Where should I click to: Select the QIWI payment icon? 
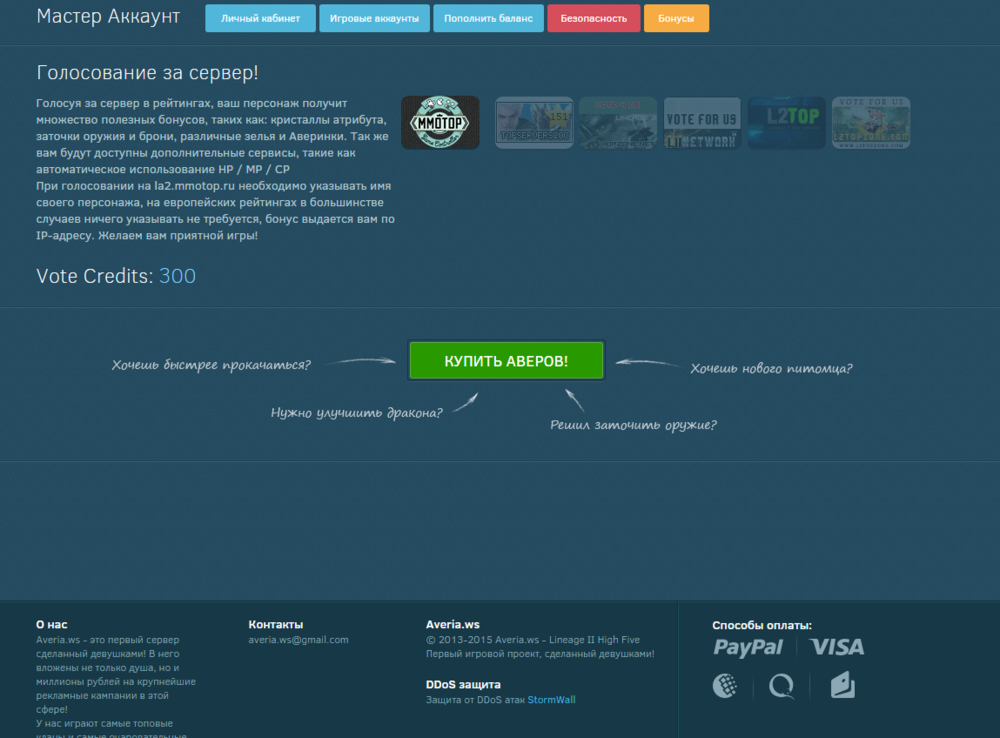[x=781, y=685]
